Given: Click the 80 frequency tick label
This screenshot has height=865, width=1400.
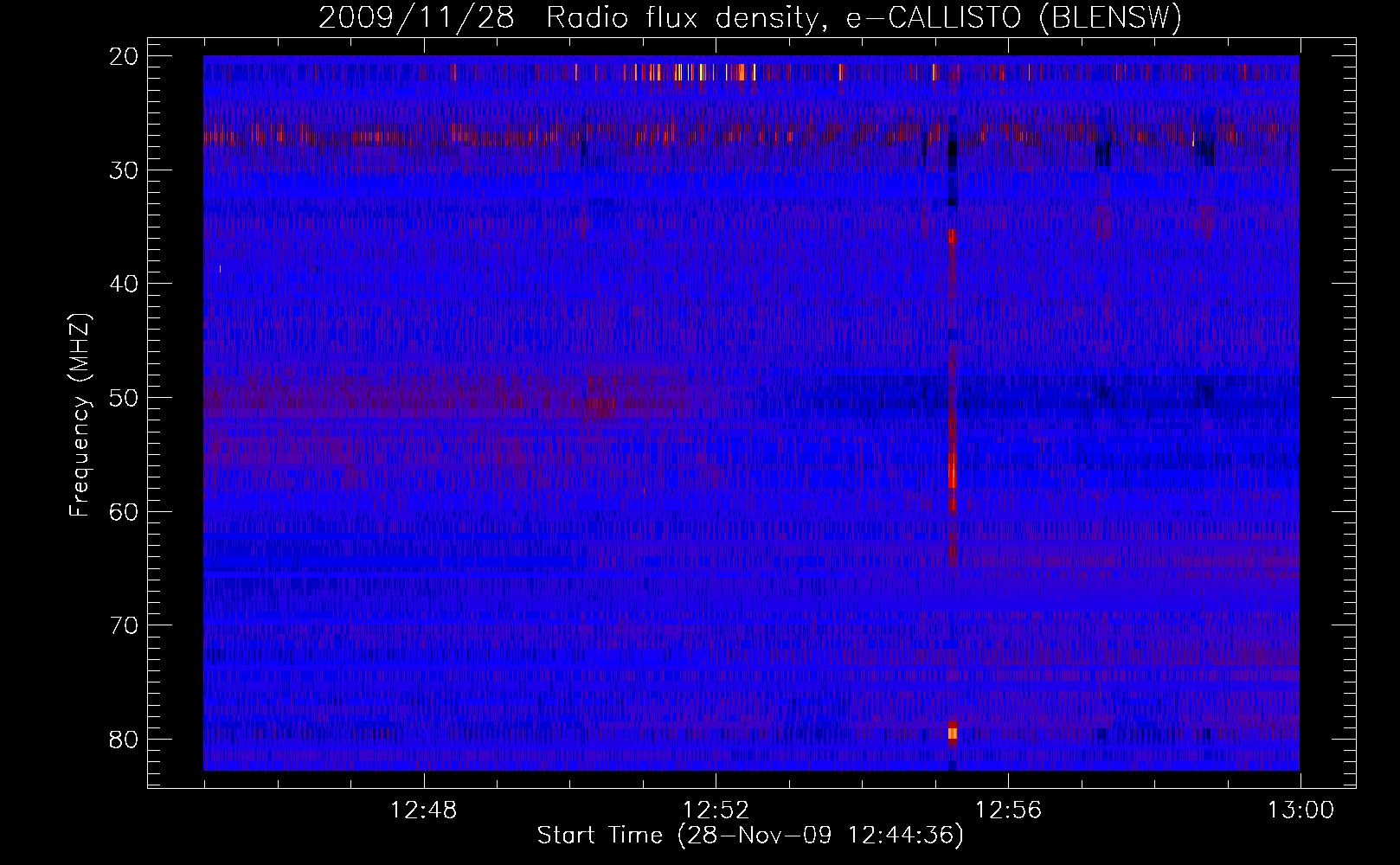Looking at the screenshot, I should (x=125, y=740).
